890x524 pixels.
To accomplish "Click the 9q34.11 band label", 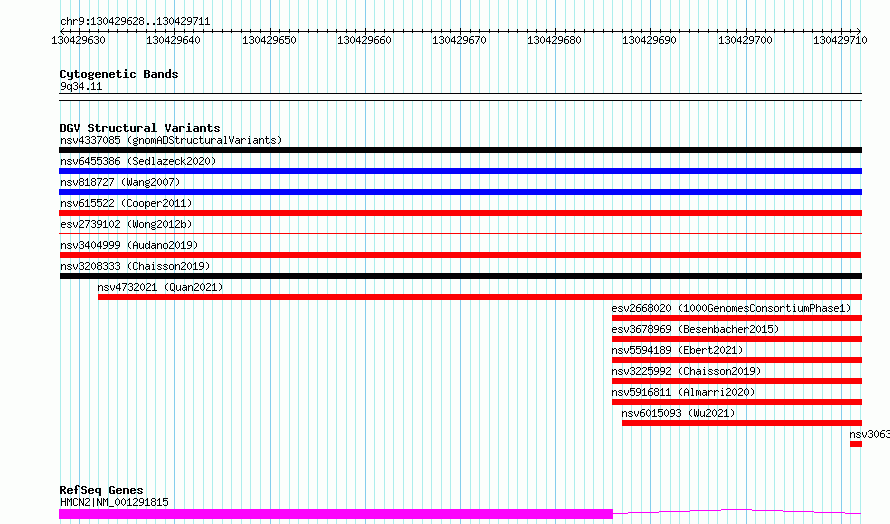I will click(81, 86).
